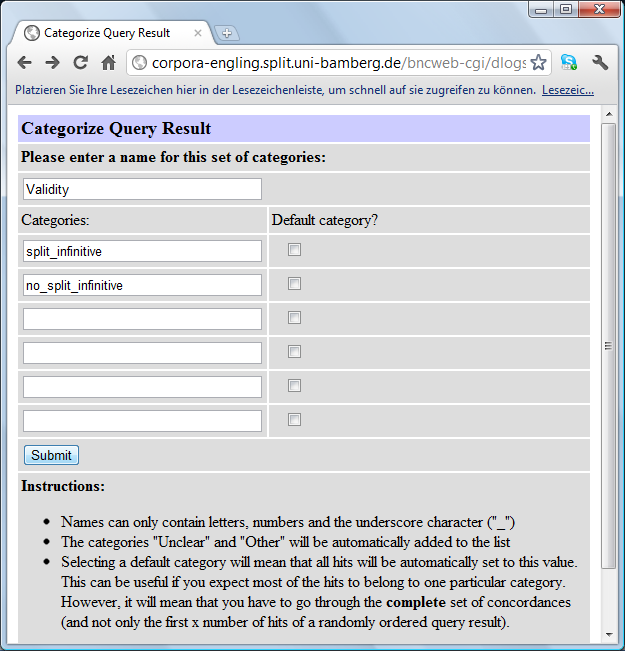Click the set name field containing Validity
Viewport: 625px width, 651px height.
point(142,189)
